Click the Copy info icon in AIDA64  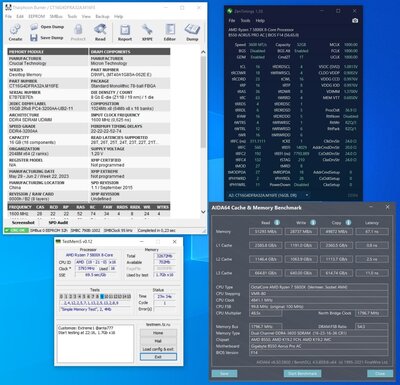click(x=348, y=222)
